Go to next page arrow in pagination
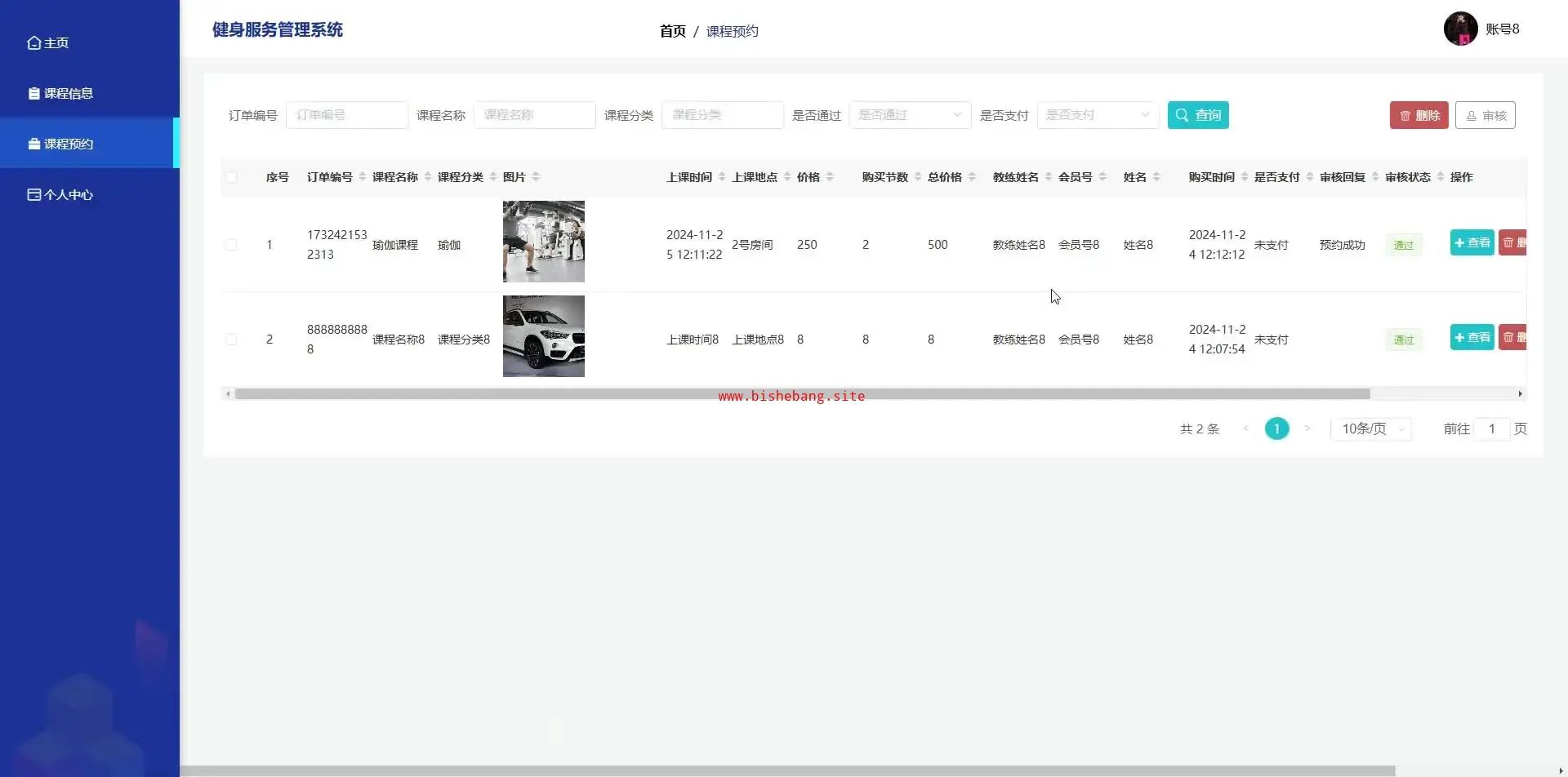This screenshot has width=1568, height=777. 1307,428
